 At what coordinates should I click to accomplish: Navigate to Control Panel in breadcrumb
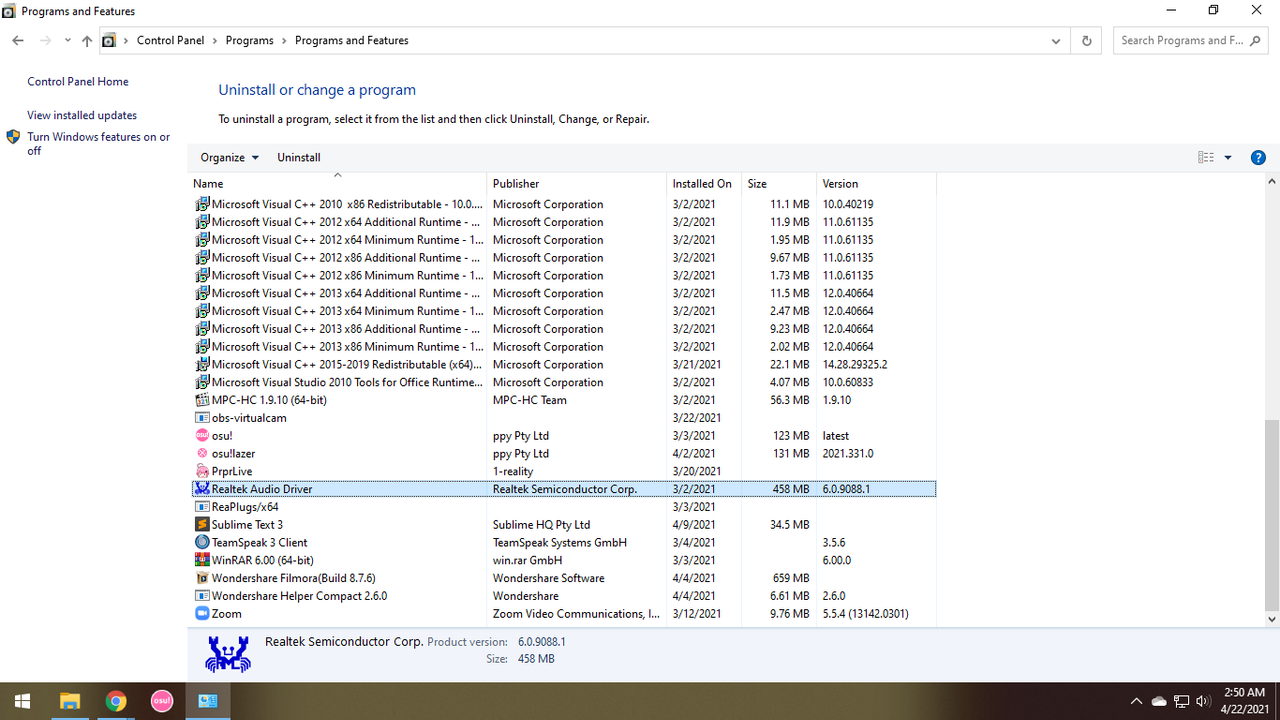coord(170,41)
